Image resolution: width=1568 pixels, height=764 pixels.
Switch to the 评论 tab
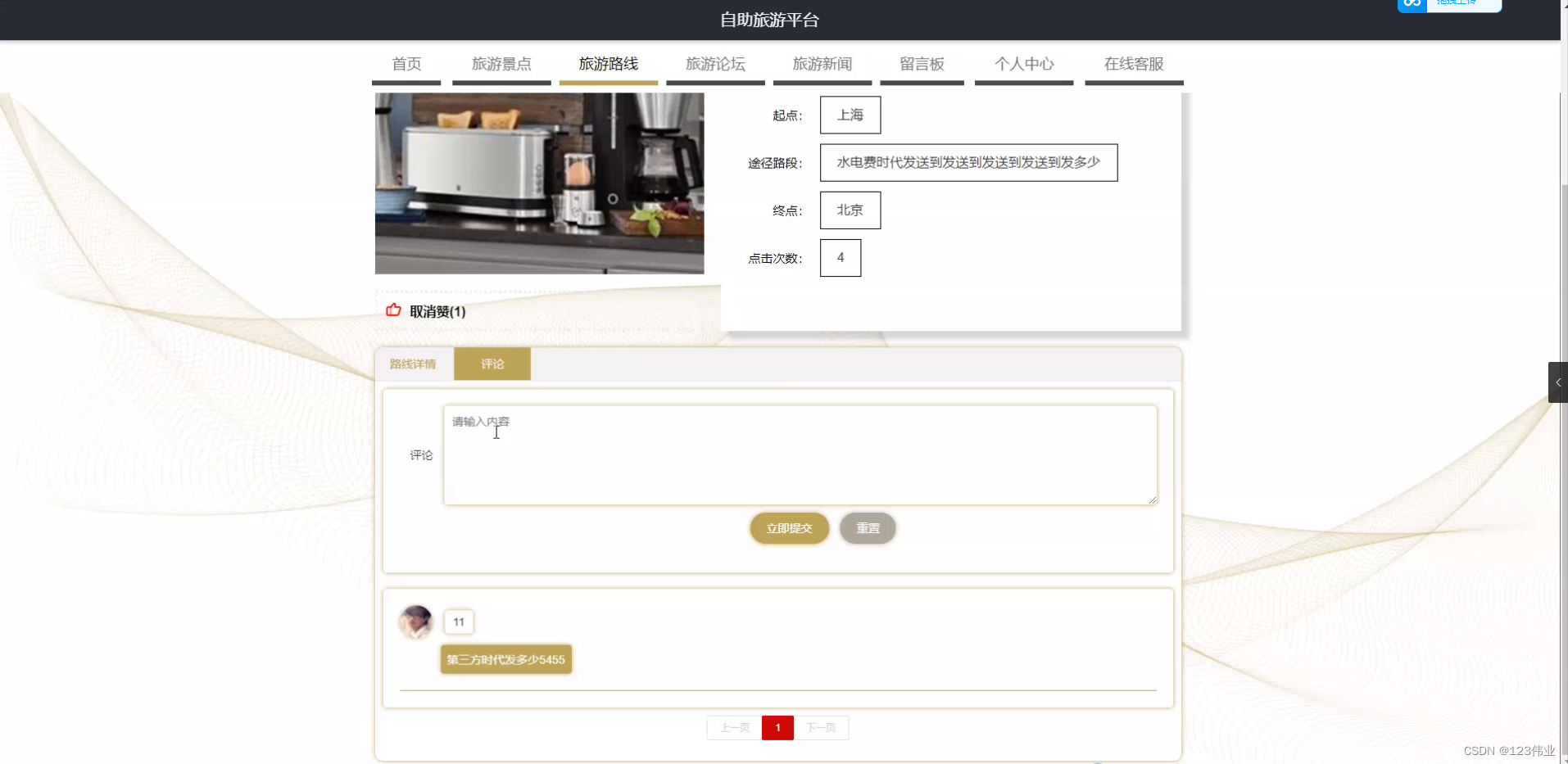(492, 364)
